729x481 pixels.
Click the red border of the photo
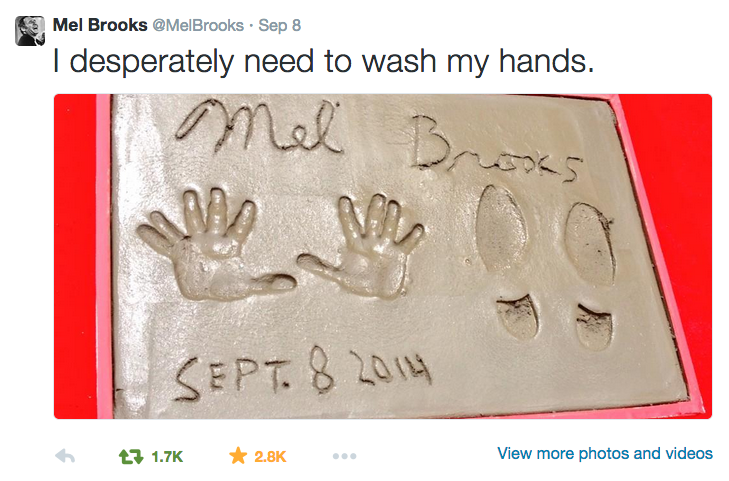pos(75,256)
